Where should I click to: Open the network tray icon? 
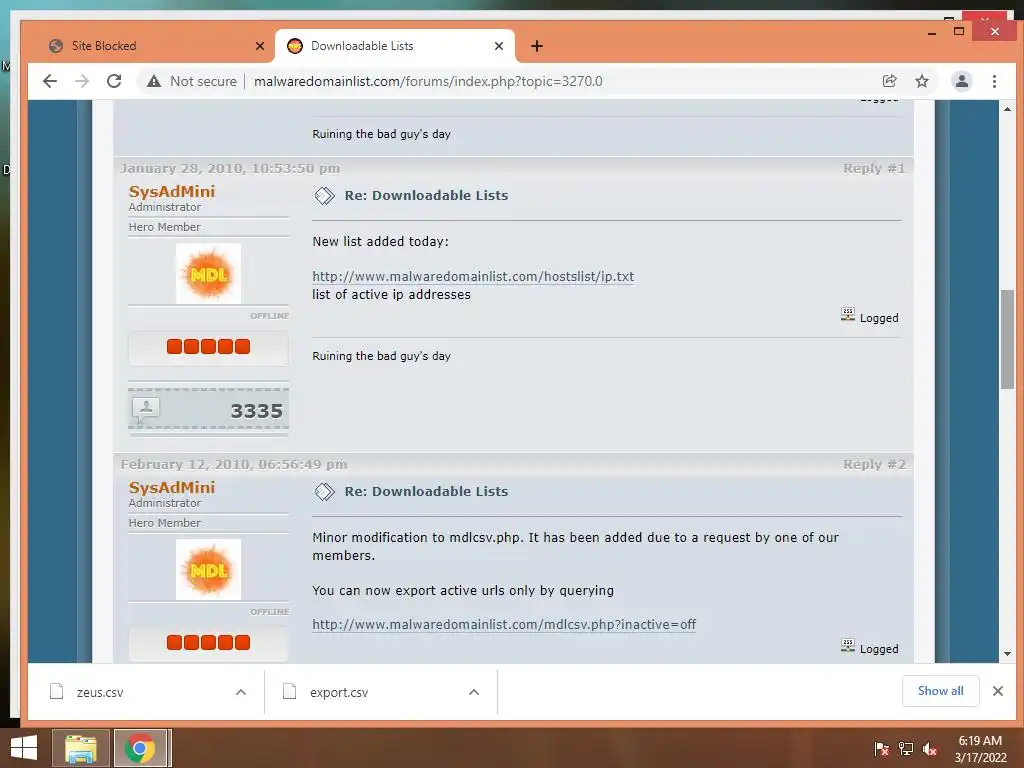906,749
